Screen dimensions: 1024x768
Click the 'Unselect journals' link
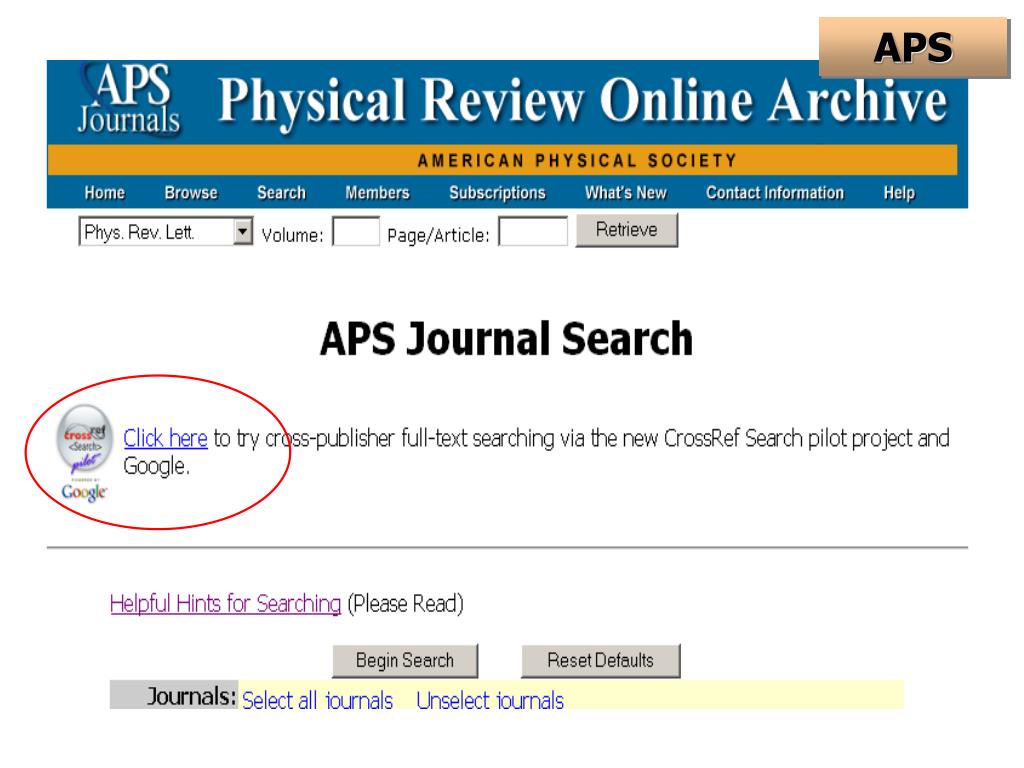pyautogui.click(x=490, y=700)
